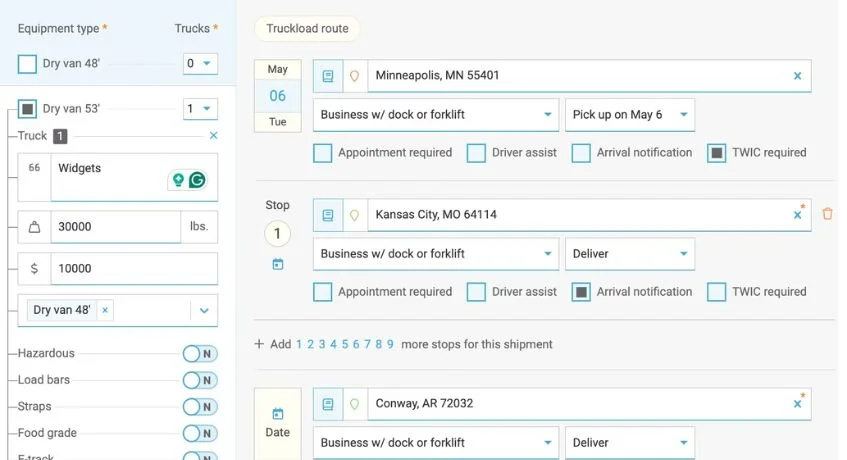Click the green lightbulb suggestion icon
847x460 pixels.
pyautogui.click(x=178, y=179)
